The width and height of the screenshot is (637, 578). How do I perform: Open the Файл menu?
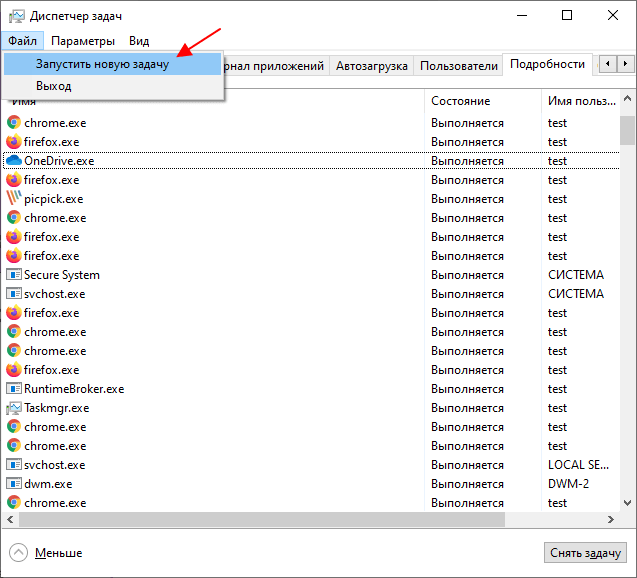point(22,41)
